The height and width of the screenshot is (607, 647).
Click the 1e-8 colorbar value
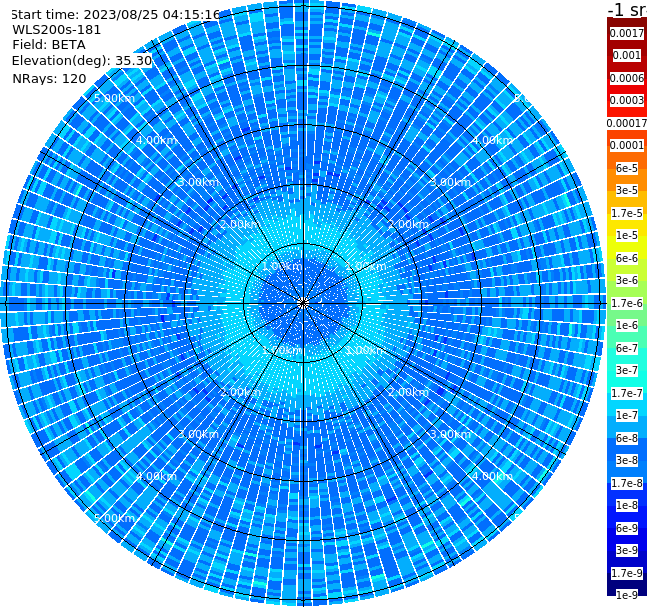(x=627, y=505)
